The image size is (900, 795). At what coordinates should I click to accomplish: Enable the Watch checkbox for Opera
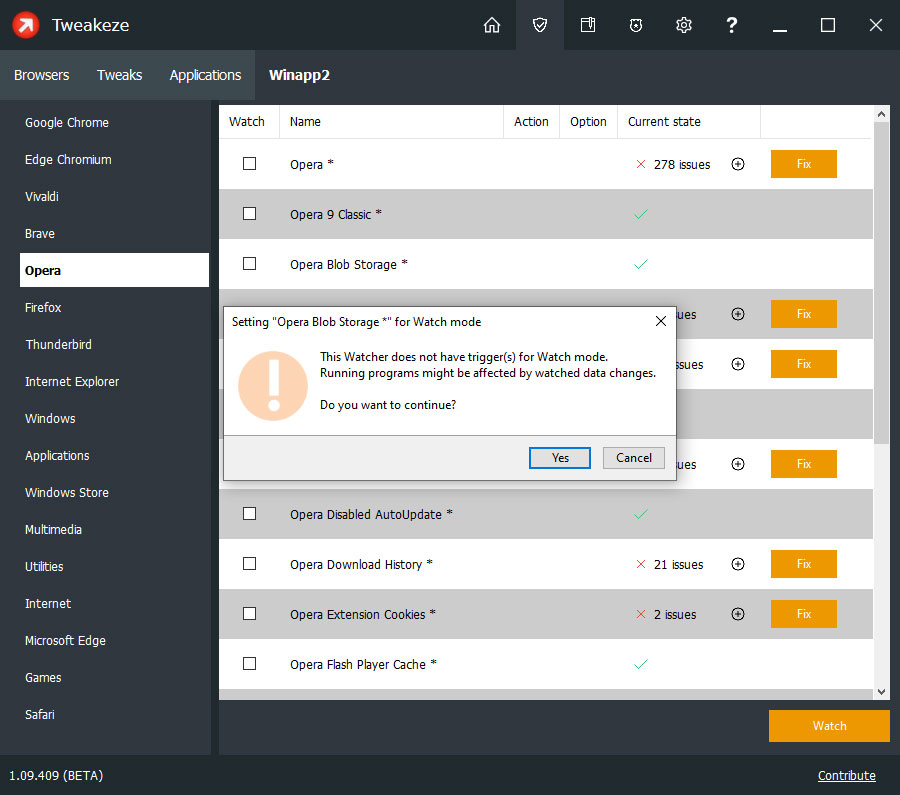[x=249, y=164]
